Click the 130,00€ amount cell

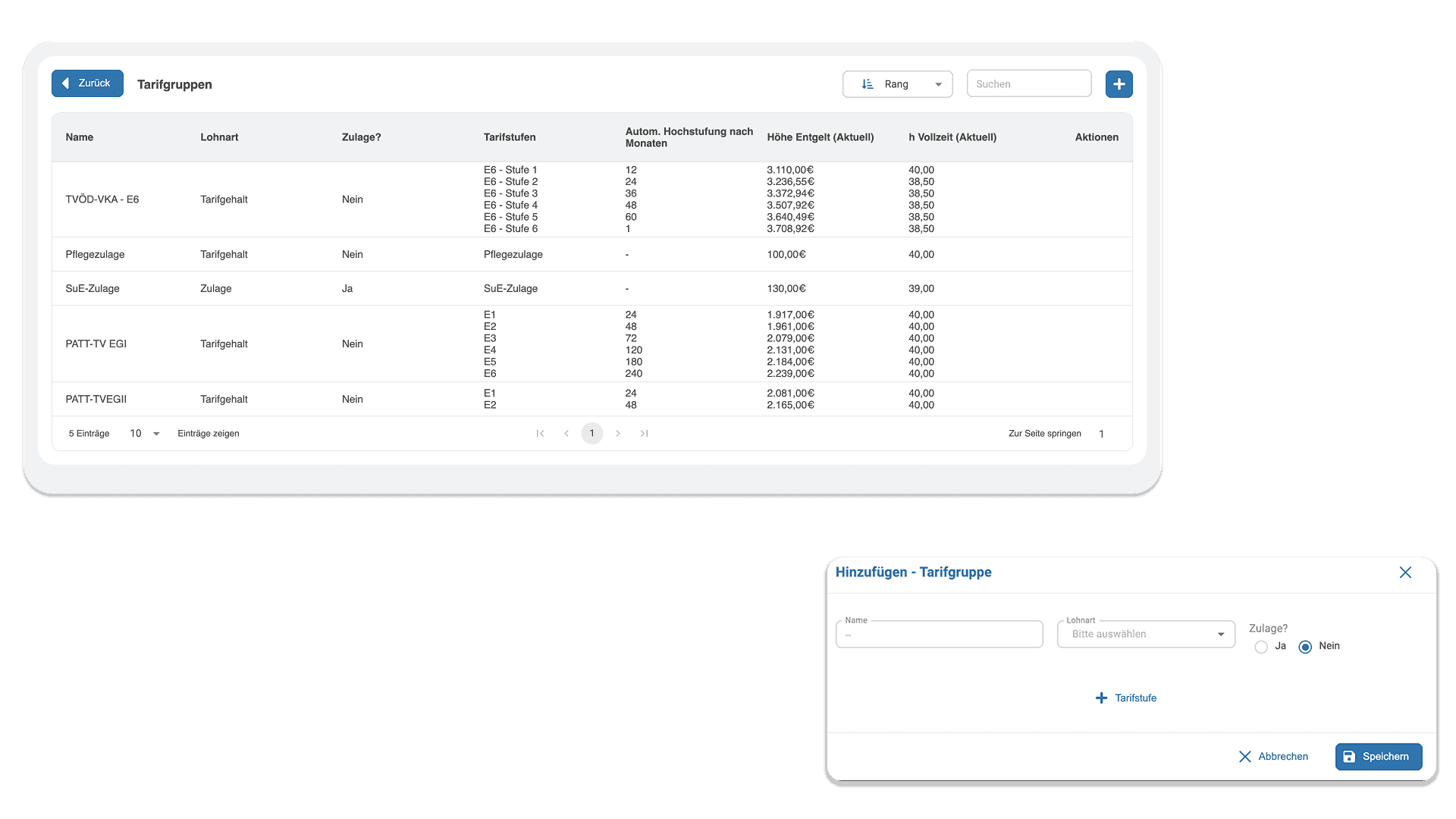tap(786, 289)
